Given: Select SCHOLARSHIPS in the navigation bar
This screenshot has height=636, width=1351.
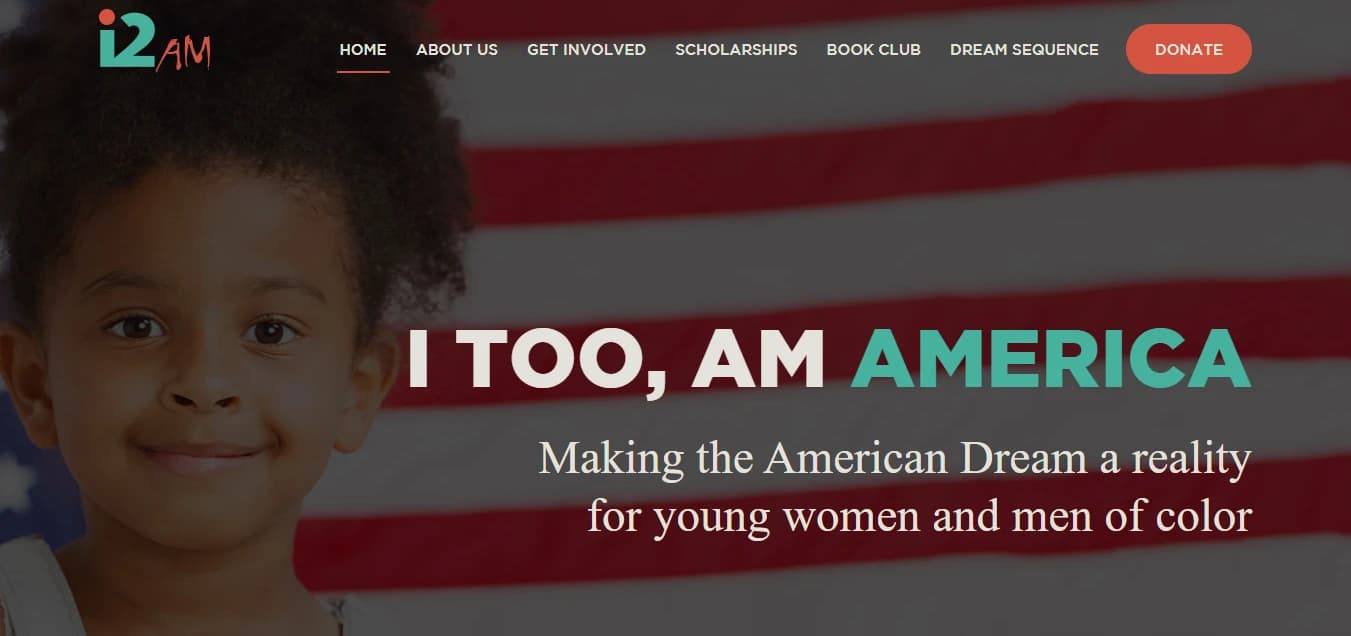Looking at the screenshot, I should click(x=736, y=49).
